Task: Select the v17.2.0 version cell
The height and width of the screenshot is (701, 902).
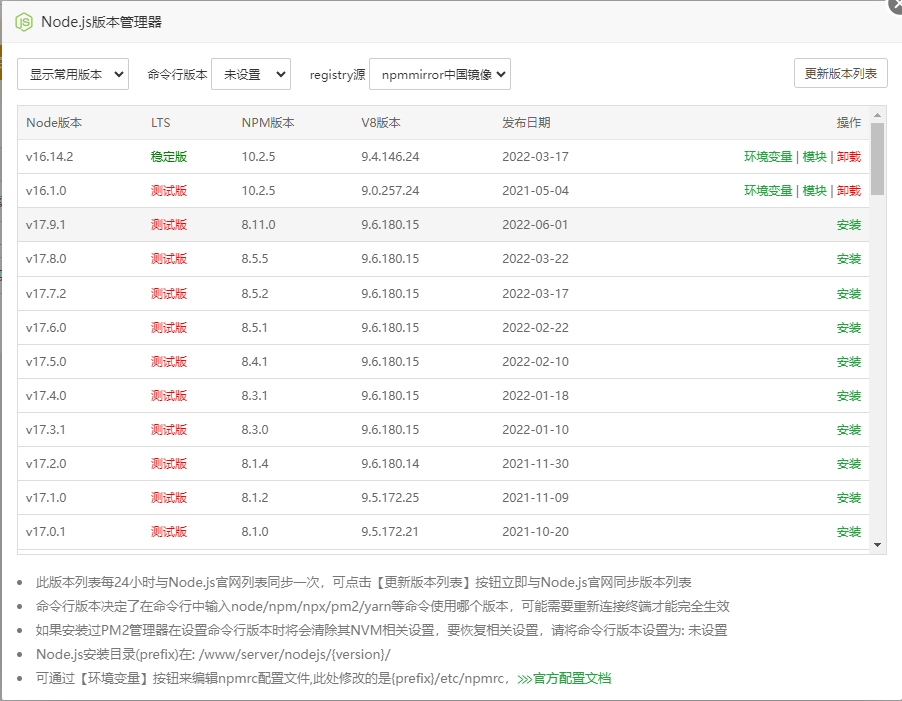Action: pyautogui.click(x=46, y=463)
